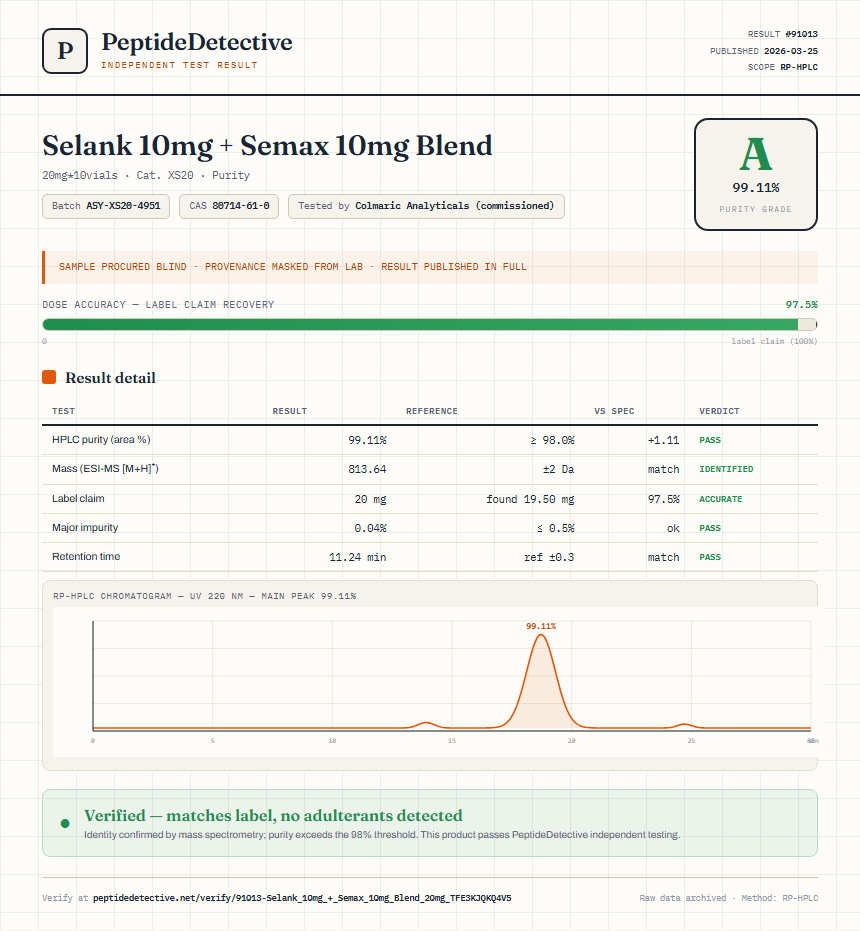Screen dimensions: 860x931
Task: Click the Retention time row label
Action: click(x=86, y=556)
